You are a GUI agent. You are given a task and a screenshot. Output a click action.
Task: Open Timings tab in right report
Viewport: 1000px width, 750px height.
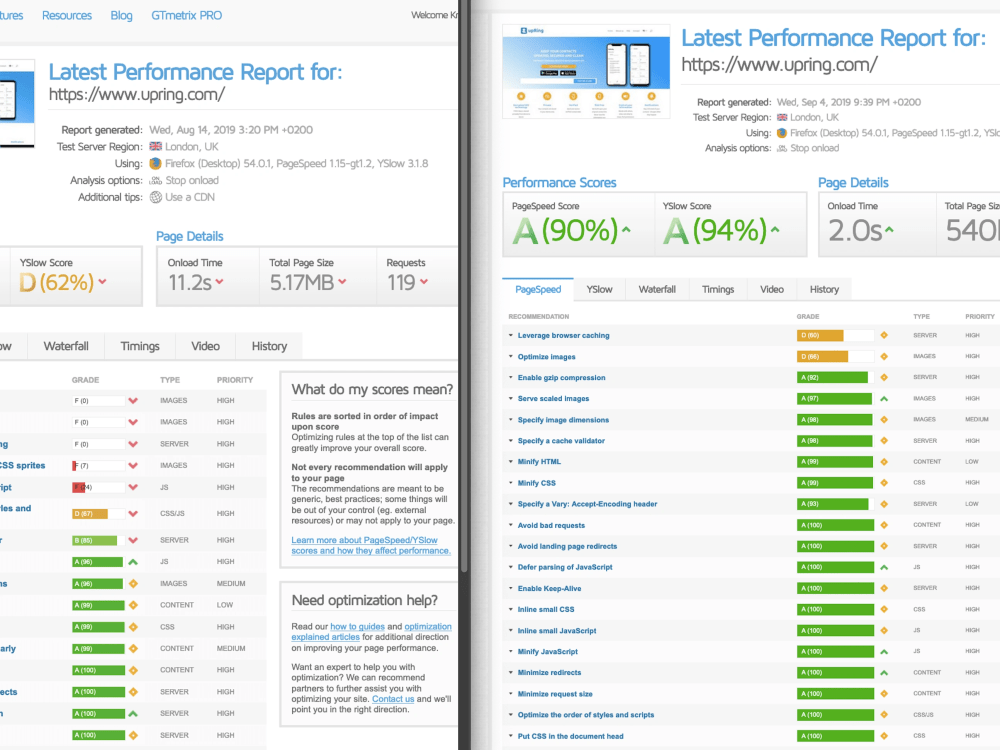coord(718,290)
